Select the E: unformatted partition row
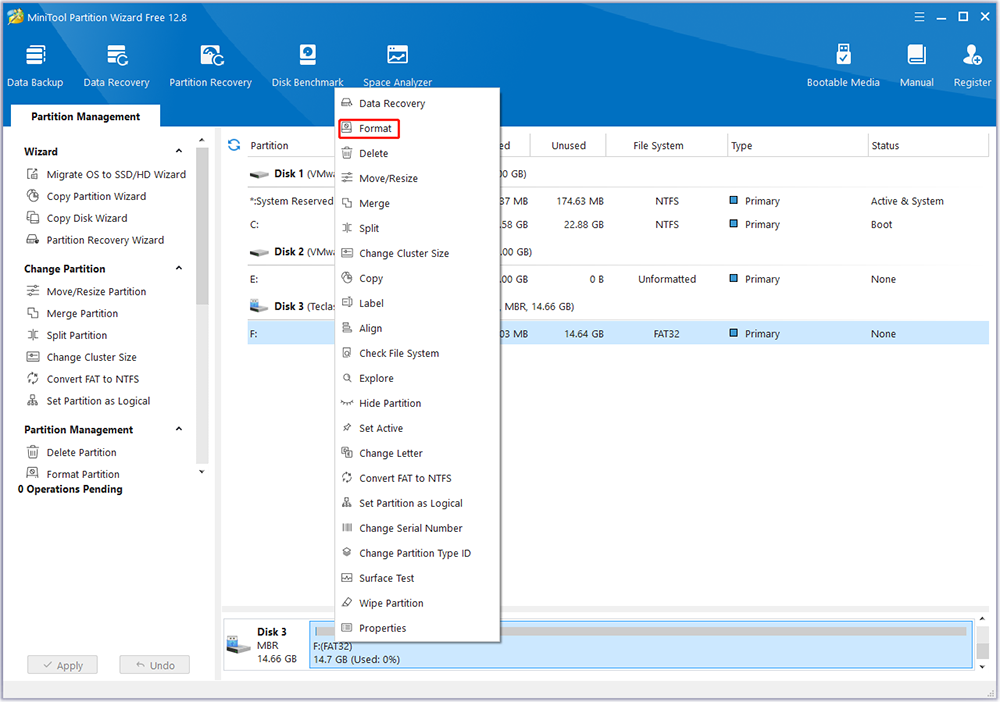This screenshot has width=1000, height=702. 618,279
